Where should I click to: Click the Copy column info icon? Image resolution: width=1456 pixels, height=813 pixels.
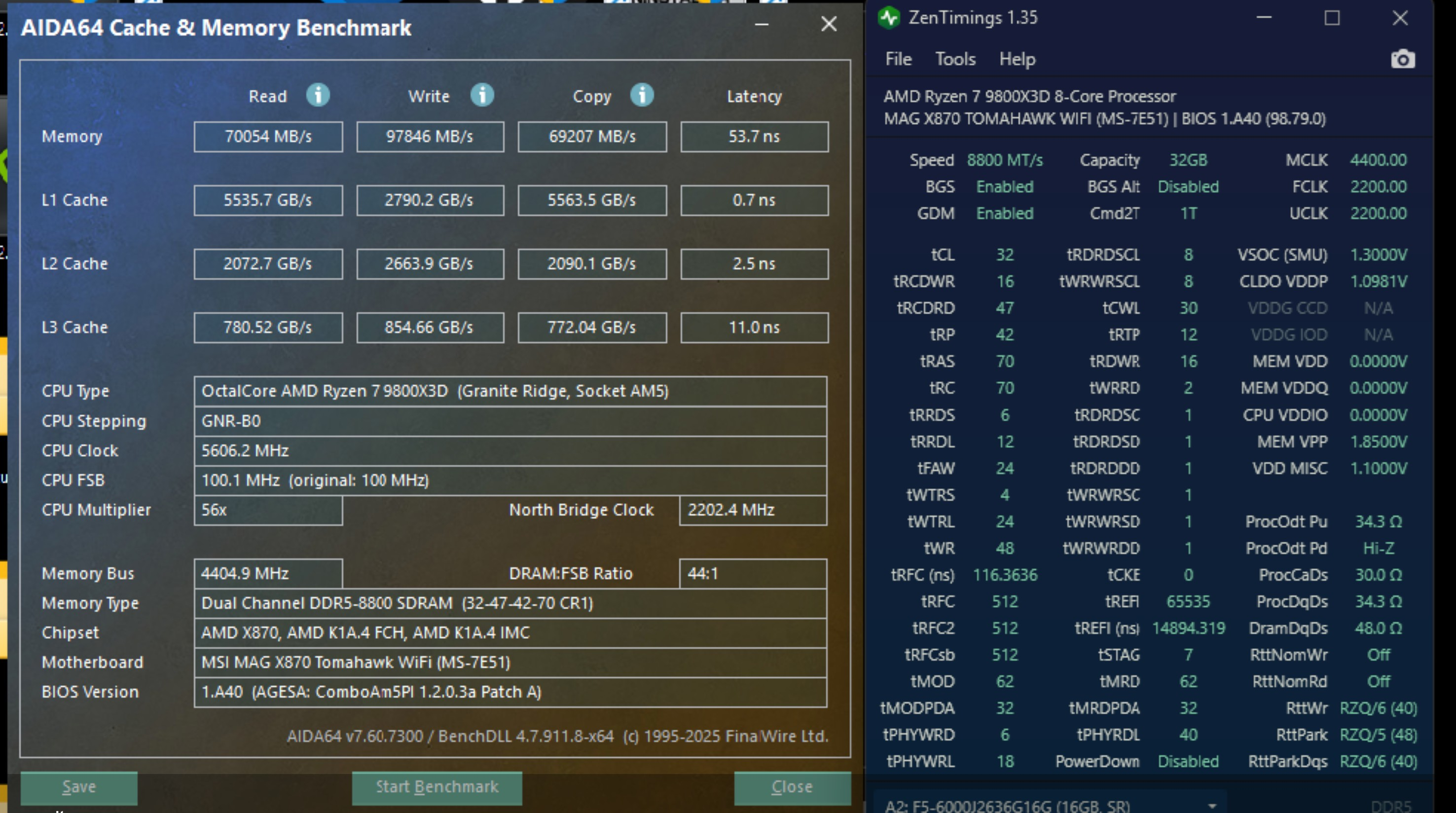(642, 95)
